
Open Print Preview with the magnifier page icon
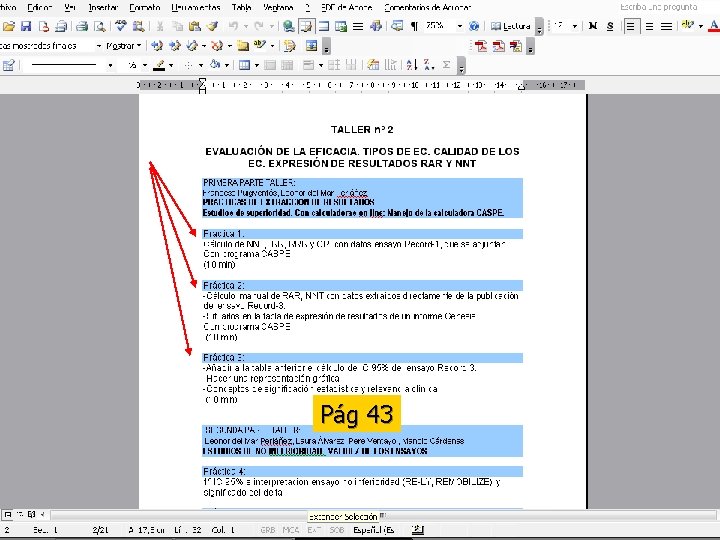(x=99, y=26)
